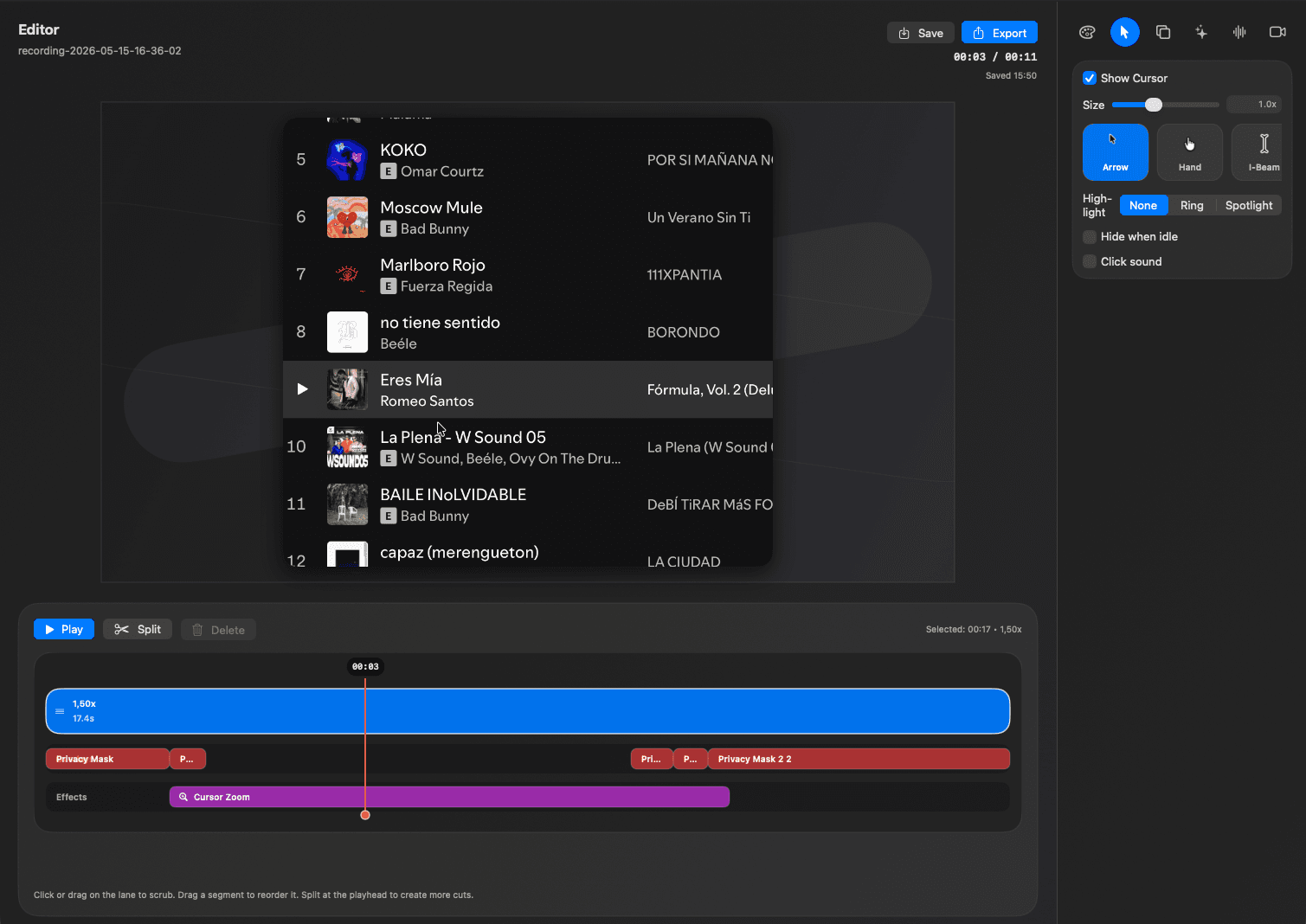Screen dimensions: 1306x924
Task: Set cursor highlight to None
Action: (1143, 205)
